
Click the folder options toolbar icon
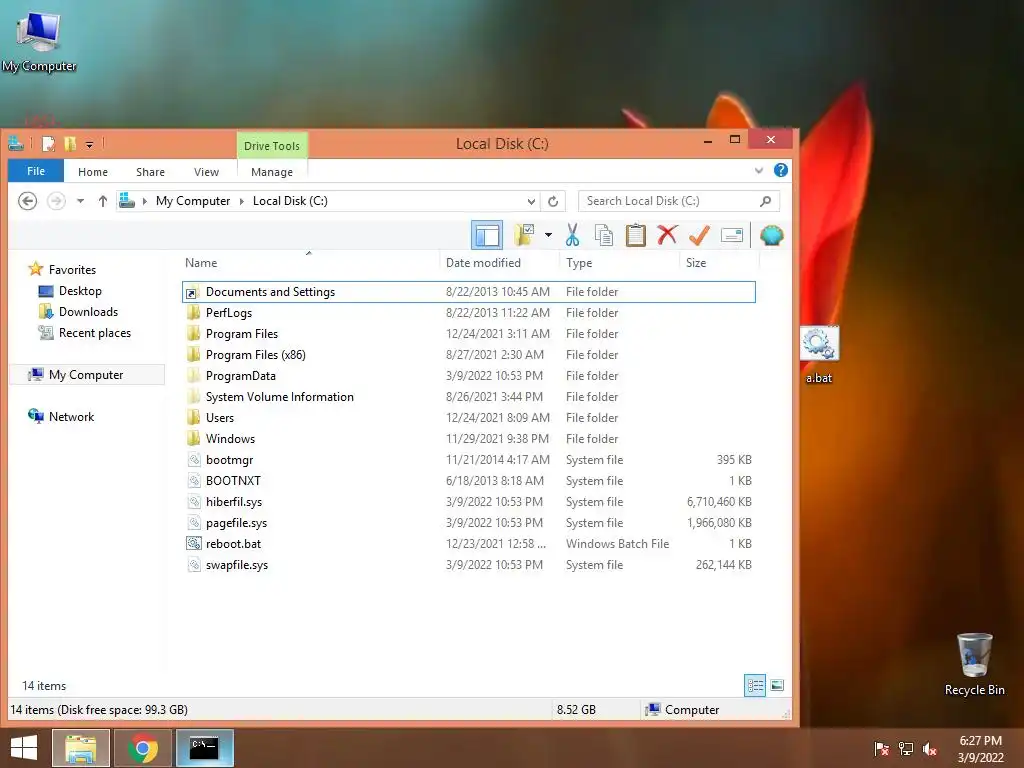coord(524,235)
